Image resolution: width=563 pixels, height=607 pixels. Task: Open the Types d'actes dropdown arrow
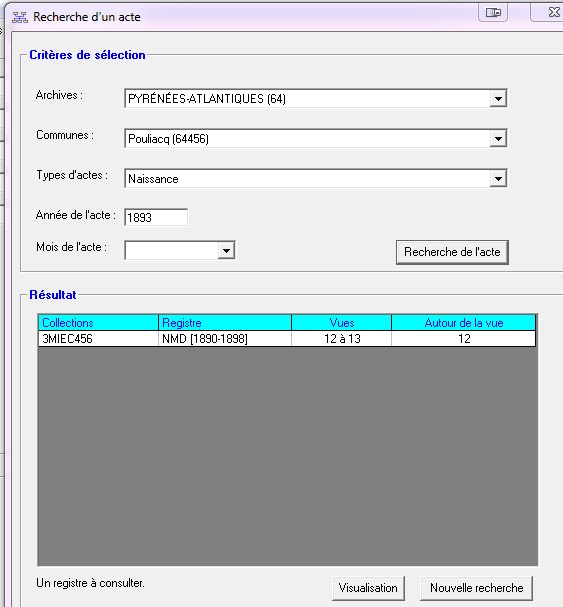(x=498, y=179)
